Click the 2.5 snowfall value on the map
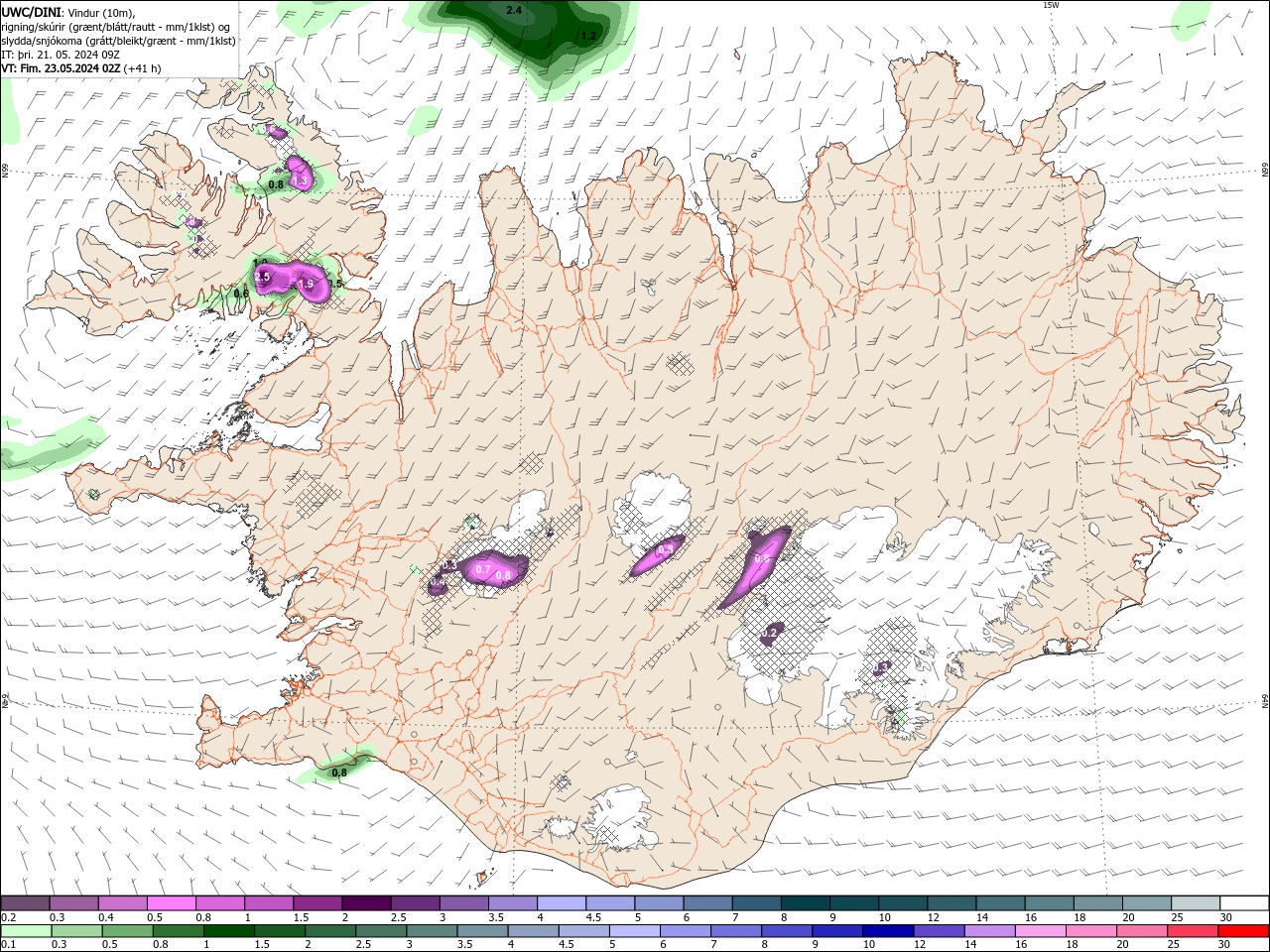1270x952 pixels. coord(263,279)
